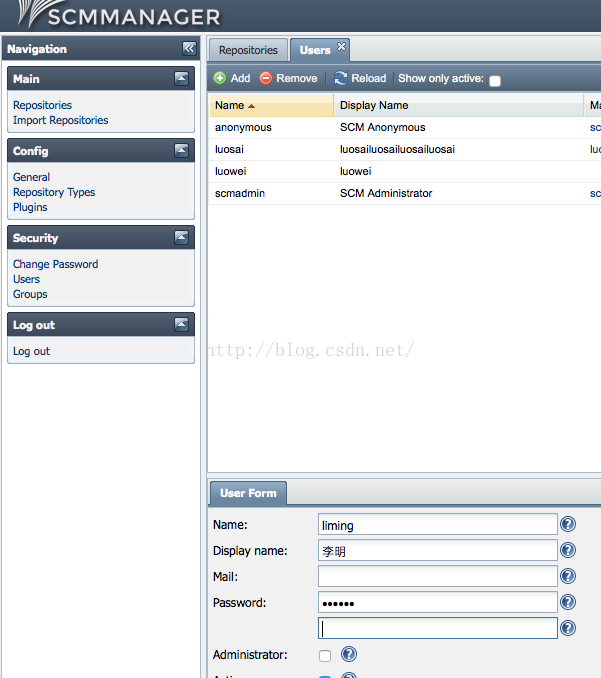Click the Reload label in the toolbar
Viewport: 601px width, 678px height.
[369, 78]
